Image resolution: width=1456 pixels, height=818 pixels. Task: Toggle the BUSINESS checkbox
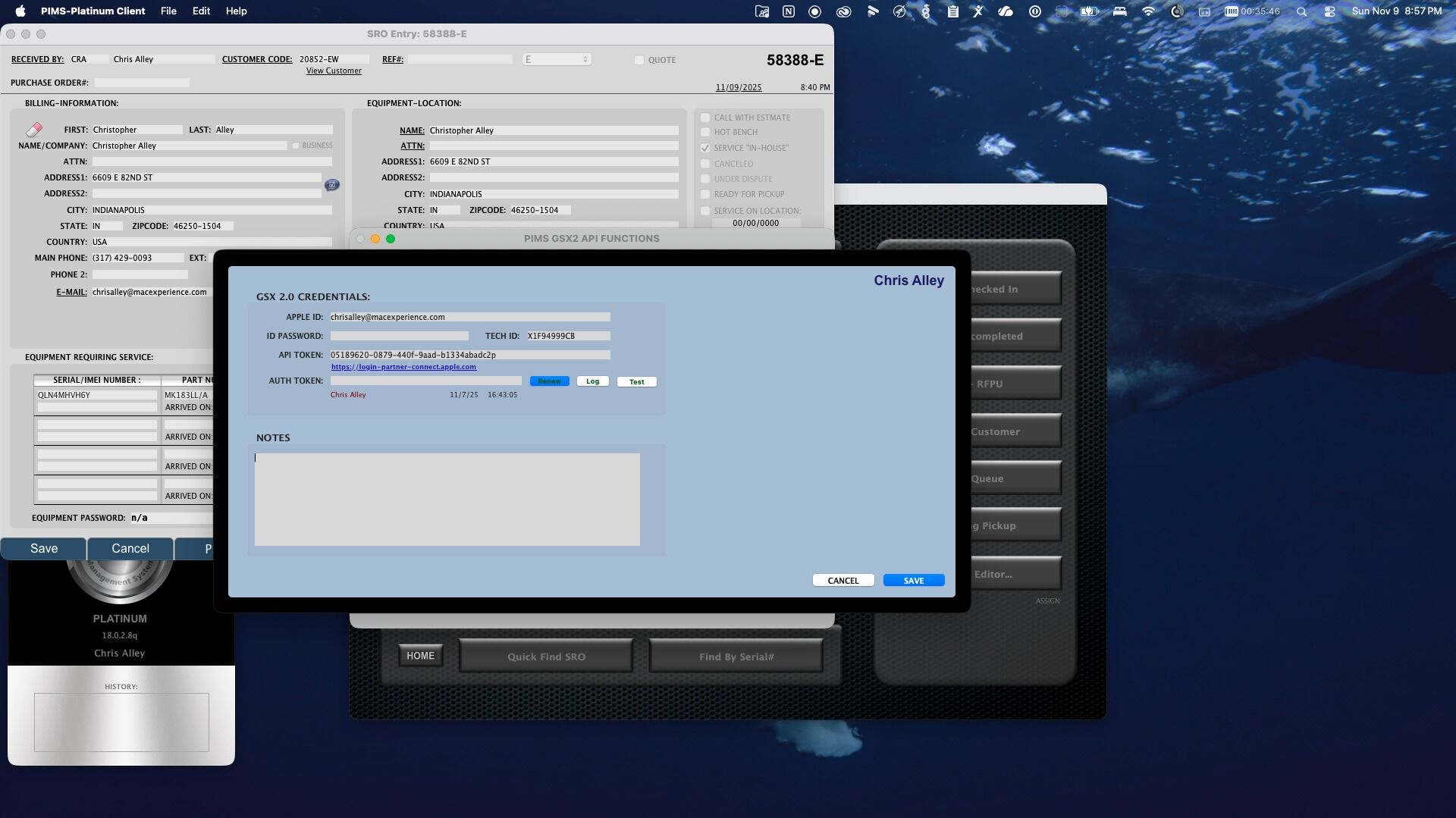point(296,146)
